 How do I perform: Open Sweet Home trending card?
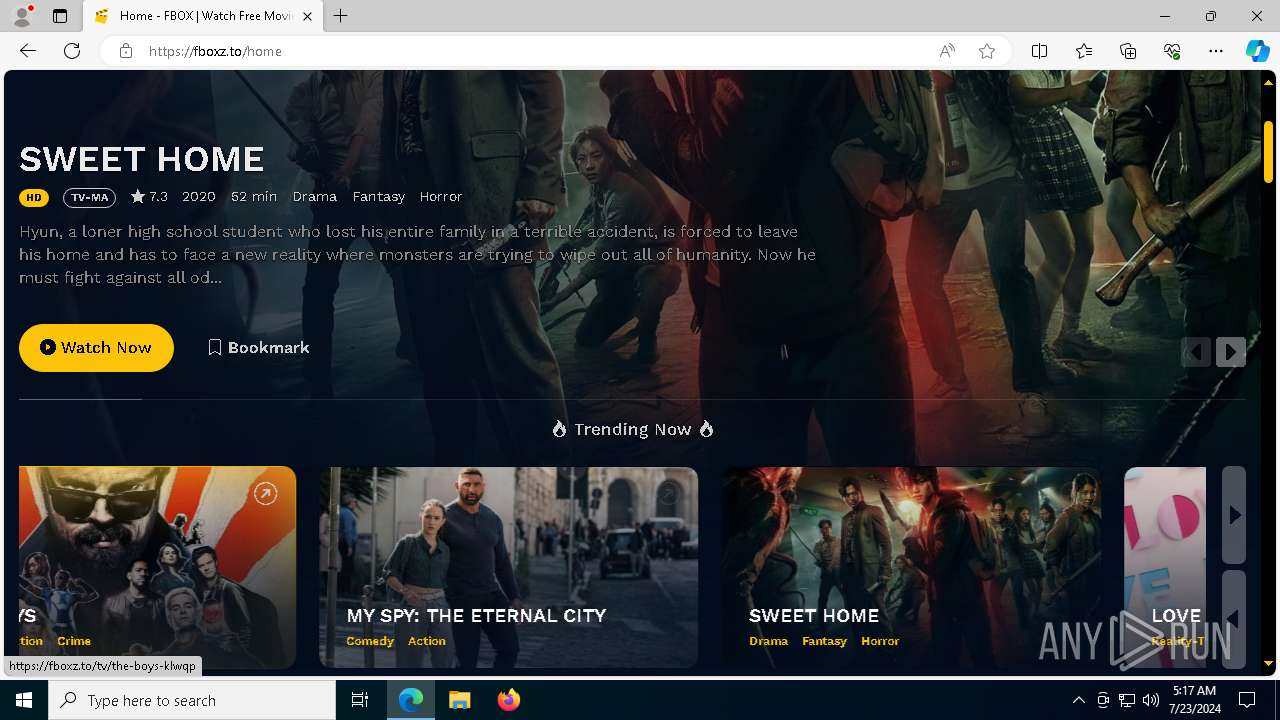coord(912,567)
